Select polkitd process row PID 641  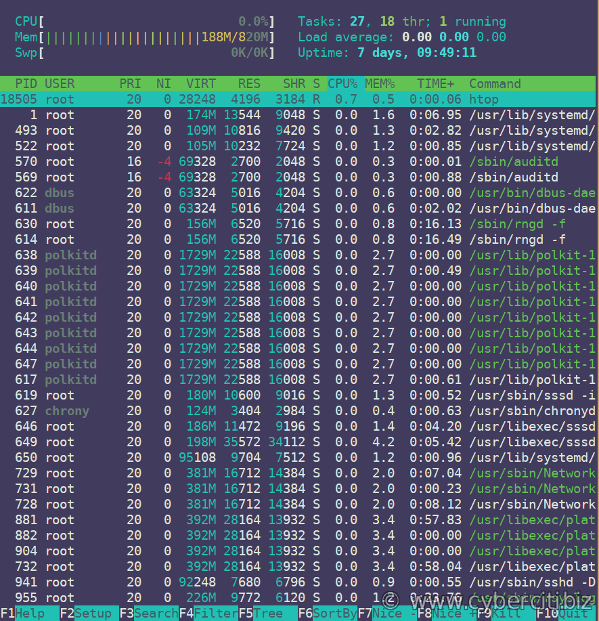(x=298, y=302)
